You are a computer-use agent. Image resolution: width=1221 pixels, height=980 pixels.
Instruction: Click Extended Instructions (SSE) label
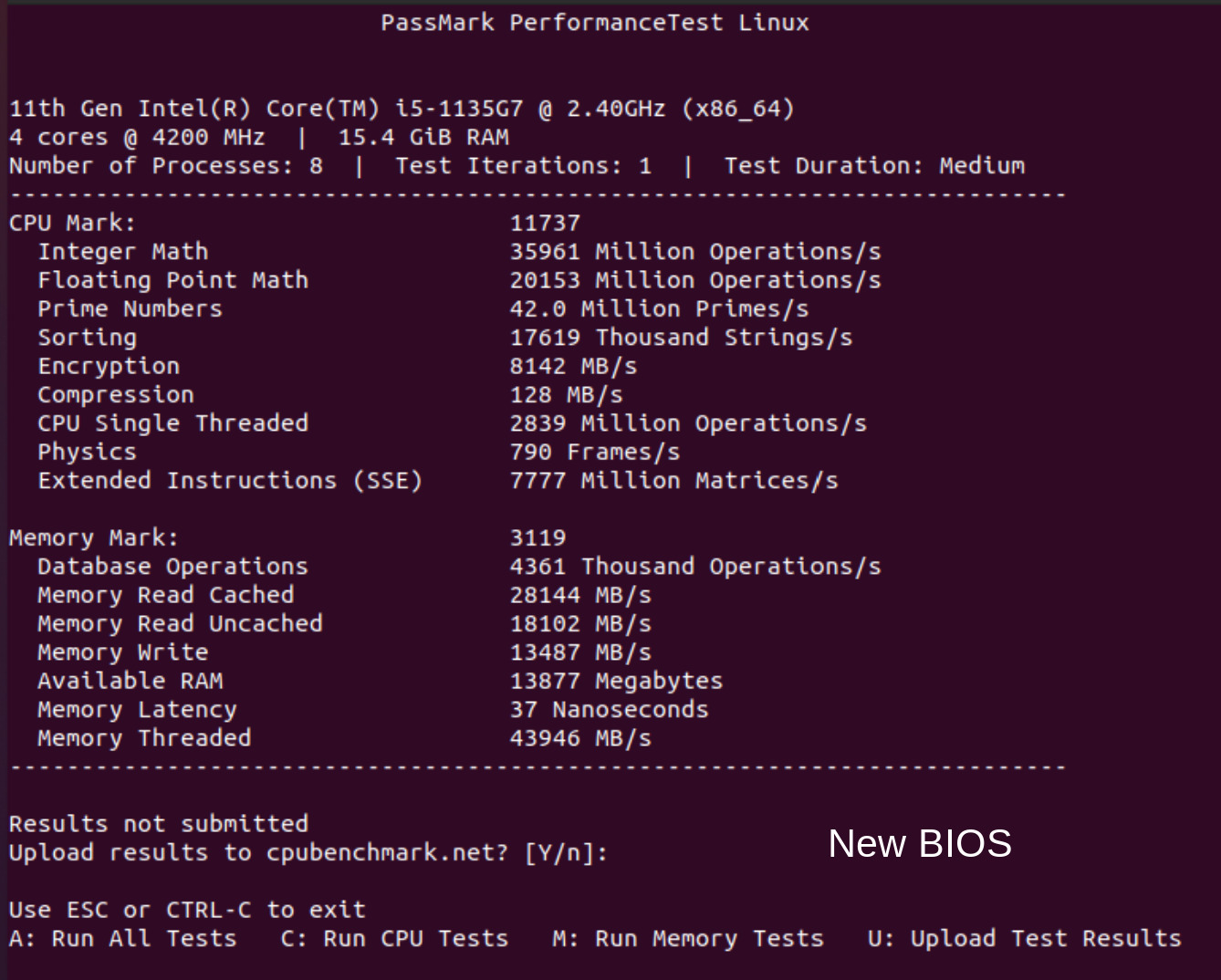pyautogui.click(x=230, y=481)
